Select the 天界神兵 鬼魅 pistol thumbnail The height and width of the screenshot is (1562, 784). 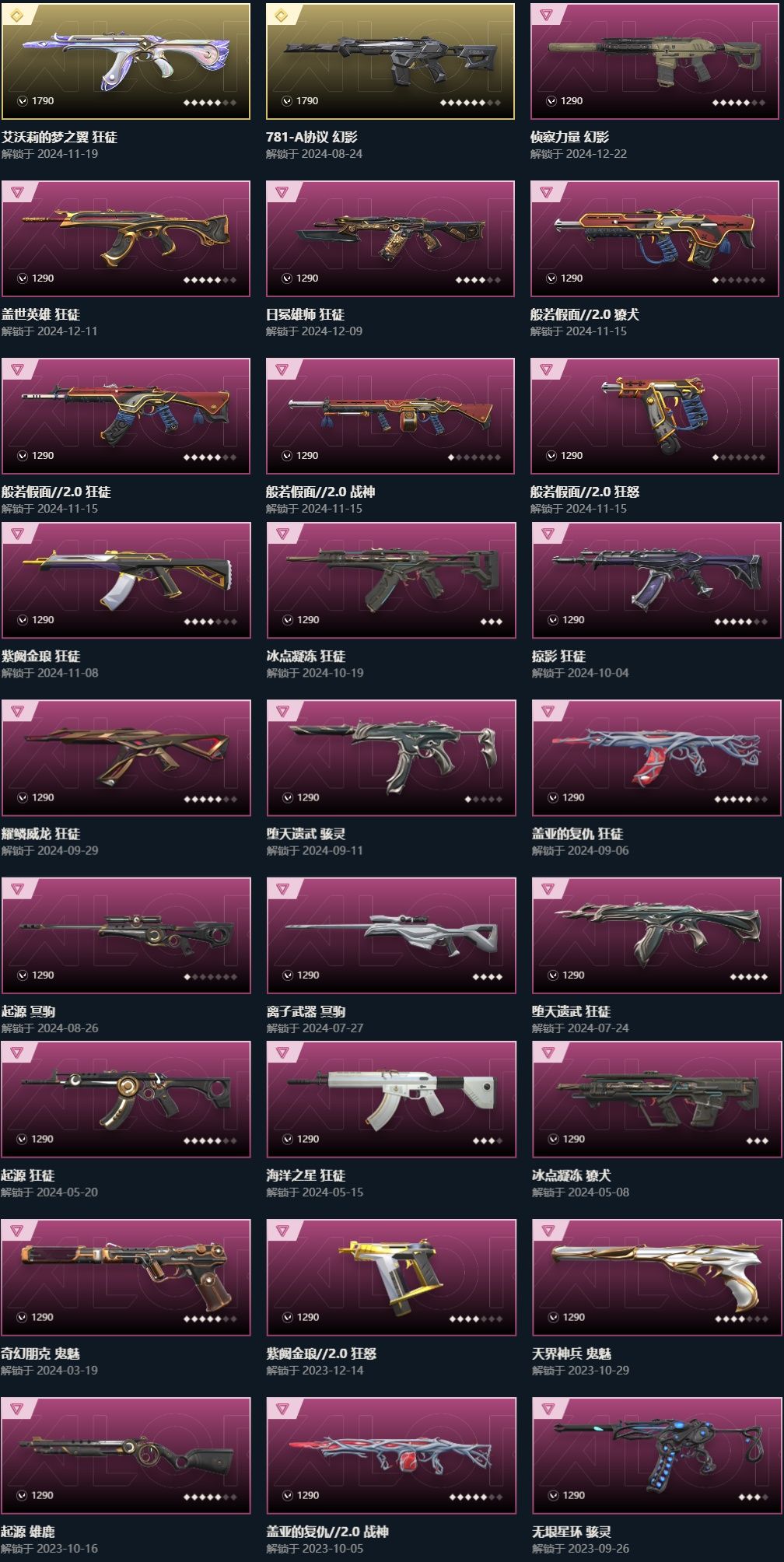click(x=656, y=1277)
